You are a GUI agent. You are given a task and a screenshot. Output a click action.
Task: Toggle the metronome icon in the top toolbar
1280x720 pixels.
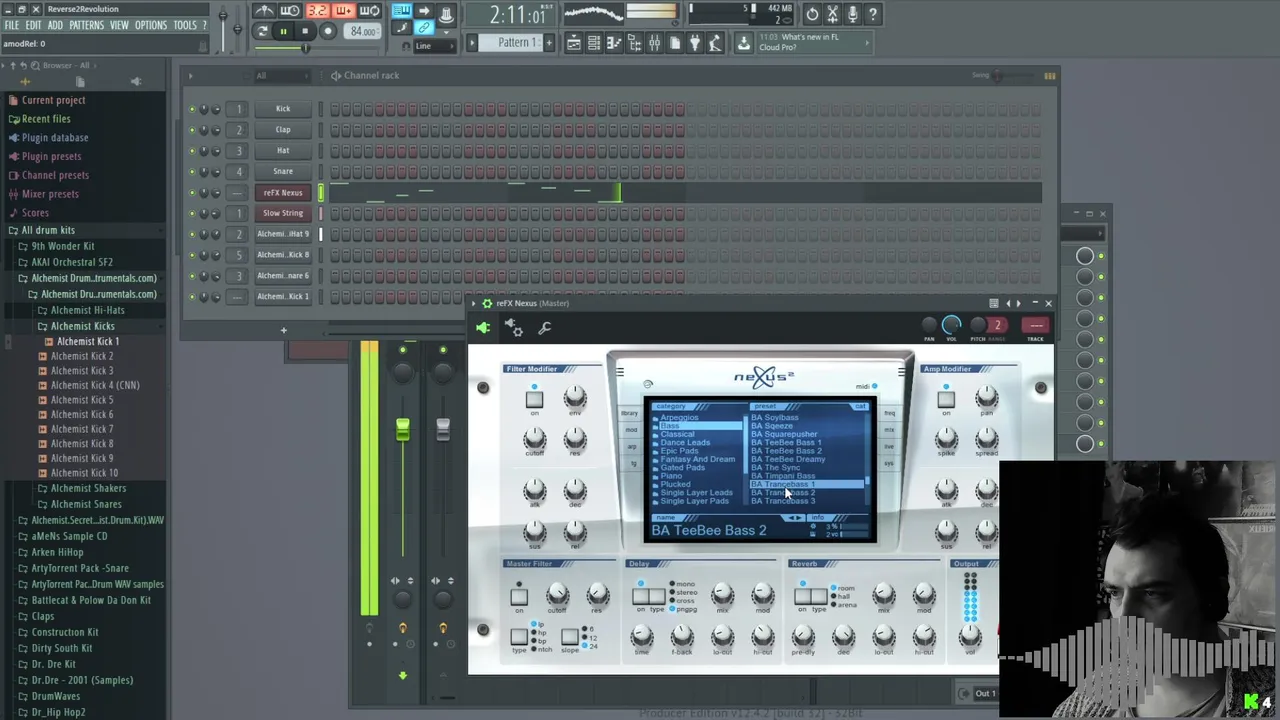(x=264, y=11)
